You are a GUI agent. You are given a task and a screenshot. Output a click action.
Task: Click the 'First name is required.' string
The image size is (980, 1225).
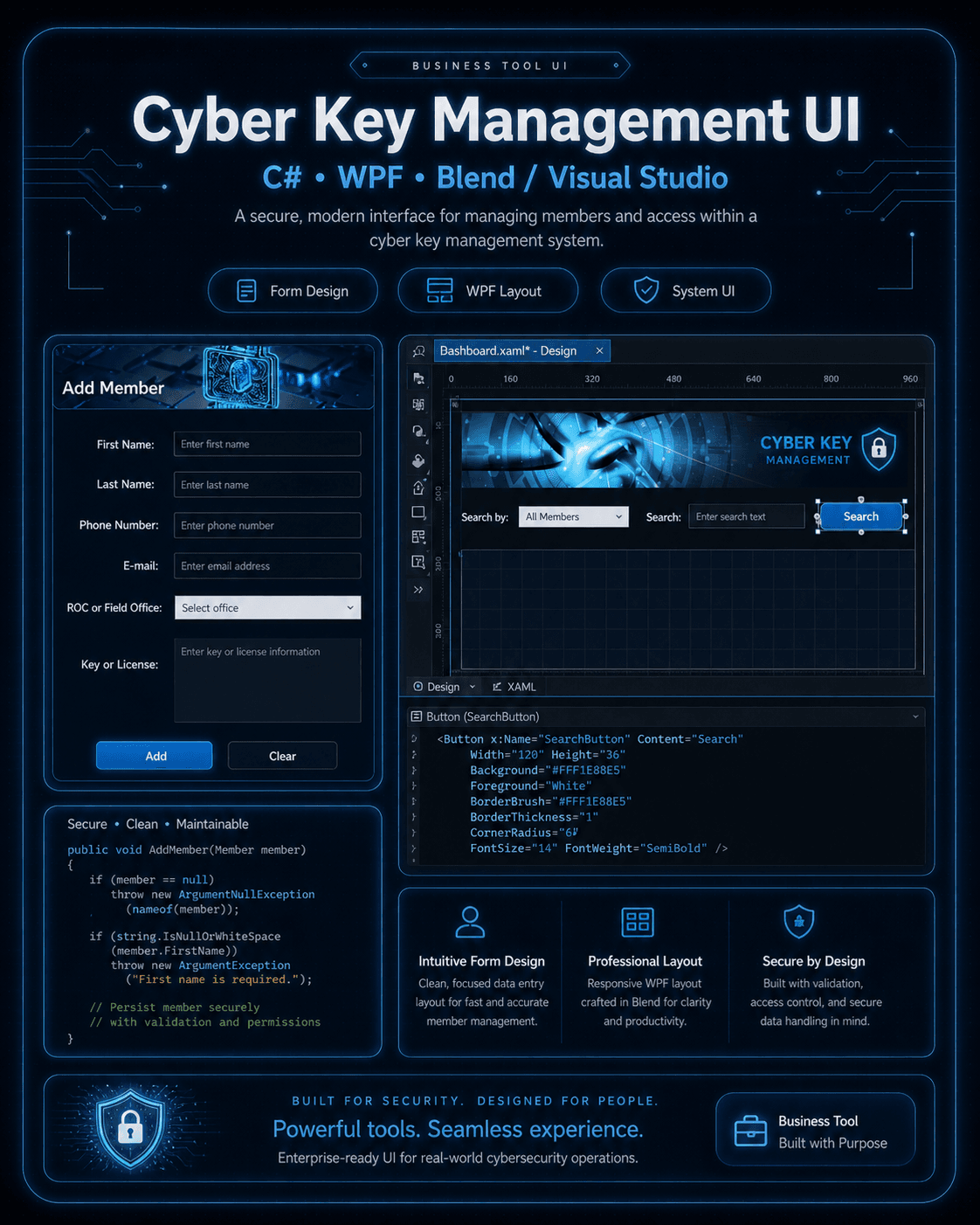pos(215,979)
